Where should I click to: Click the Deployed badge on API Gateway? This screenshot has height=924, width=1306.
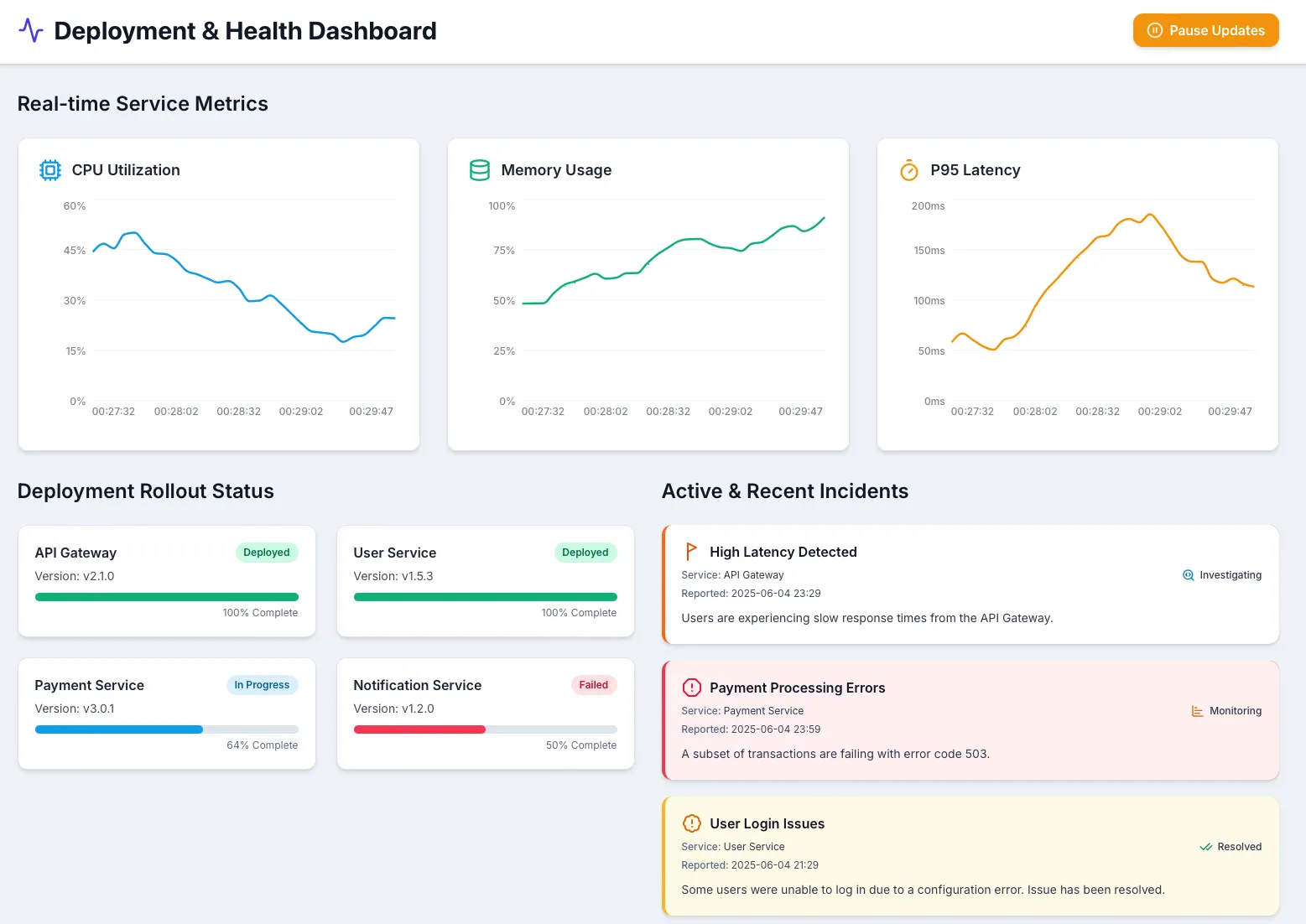pos(266,553)
